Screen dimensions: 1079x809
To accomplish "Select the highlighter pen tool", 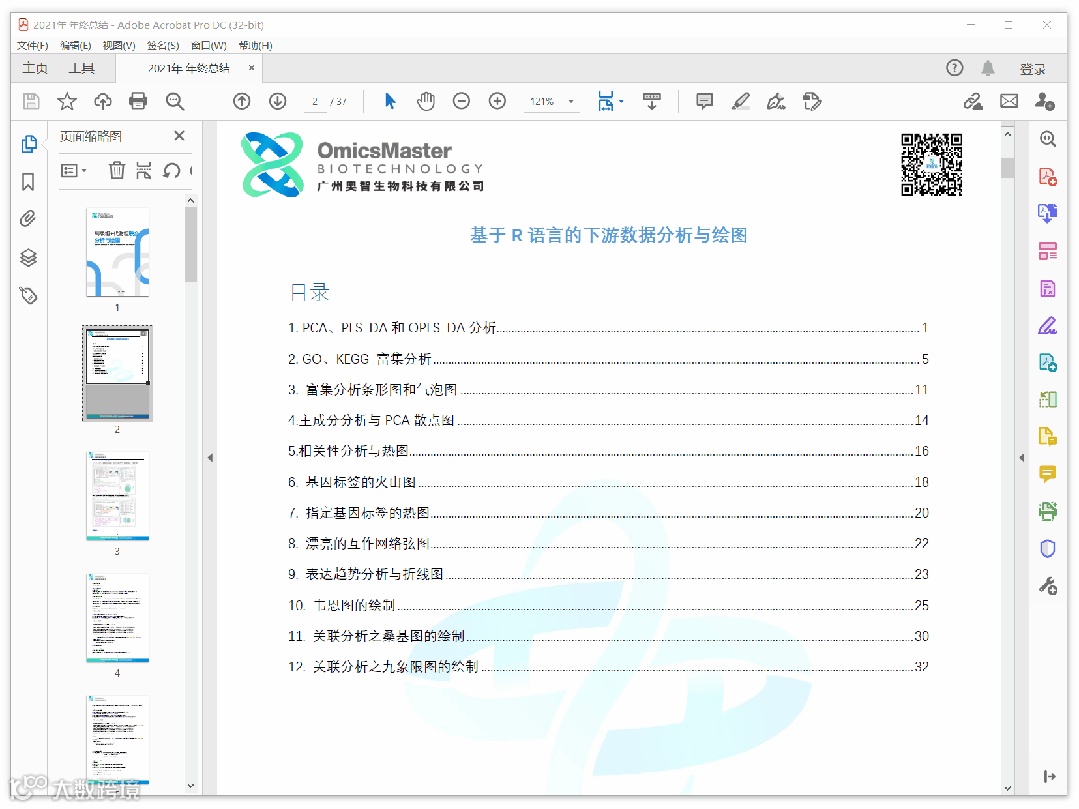I will (x=740, y=102).
